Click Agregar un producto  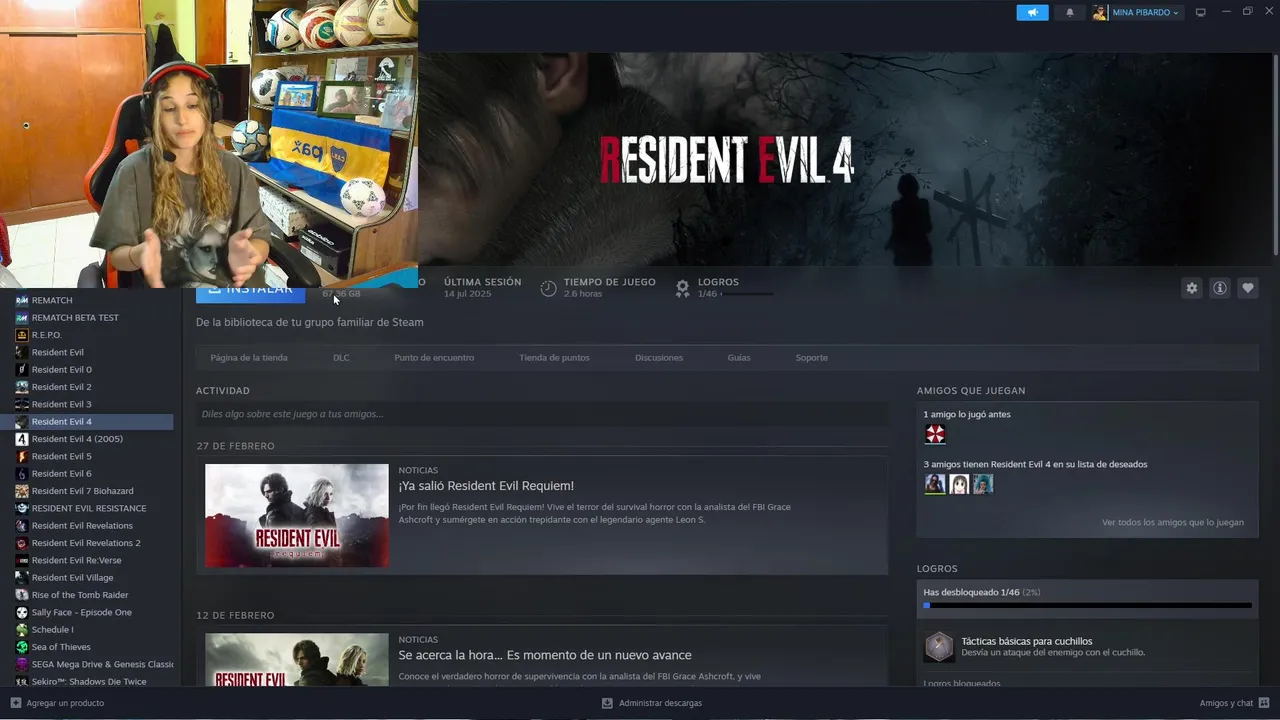pyautogui.click(x=57, y=703)
